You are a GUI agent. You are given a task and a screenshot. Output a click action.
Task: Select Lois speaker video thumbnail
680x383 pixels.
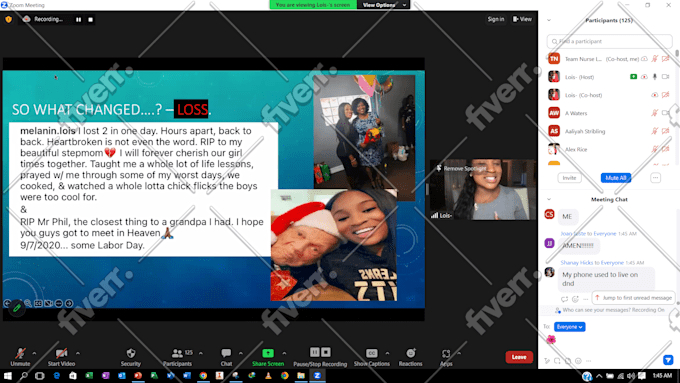tap(483, 190)
